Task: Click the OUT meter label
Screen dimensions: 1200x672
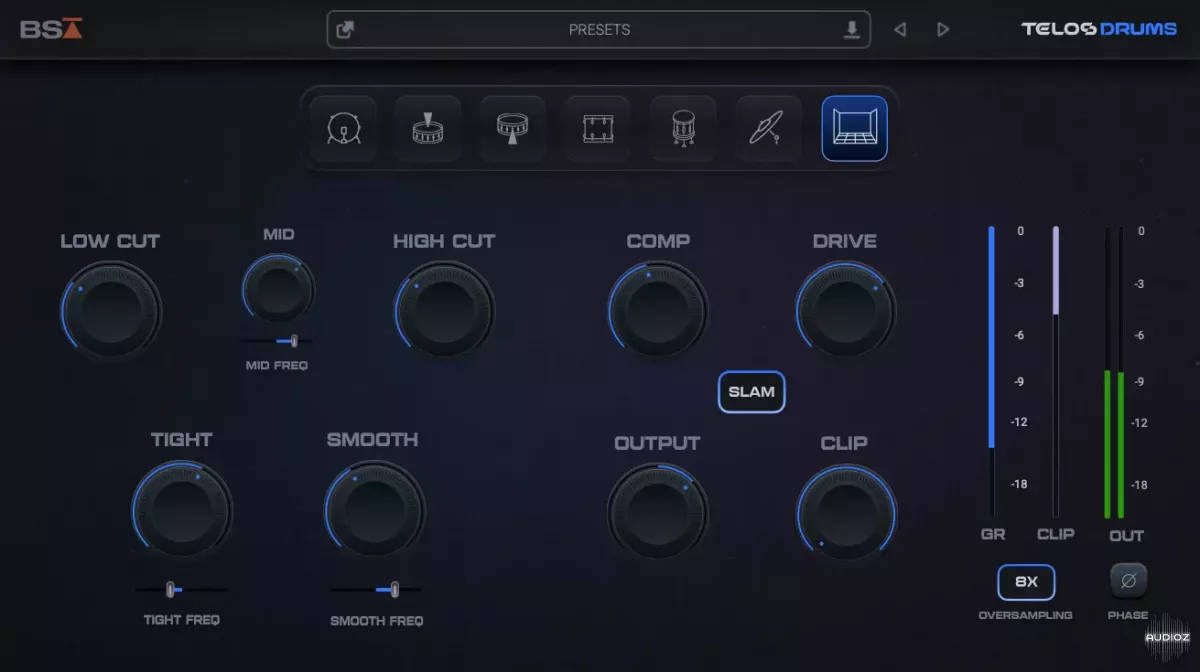Action: pyautogui.click(x=1127, y=536)
